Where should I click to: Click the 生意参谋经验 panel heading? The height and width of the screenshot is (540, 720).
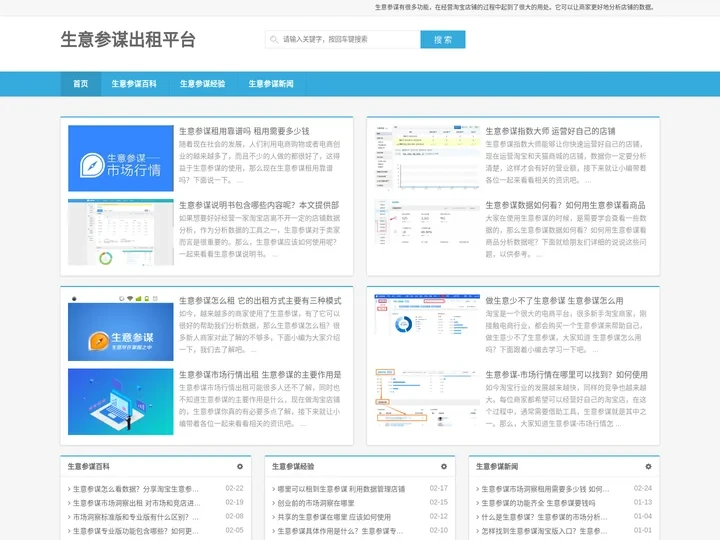click(293, 467)
